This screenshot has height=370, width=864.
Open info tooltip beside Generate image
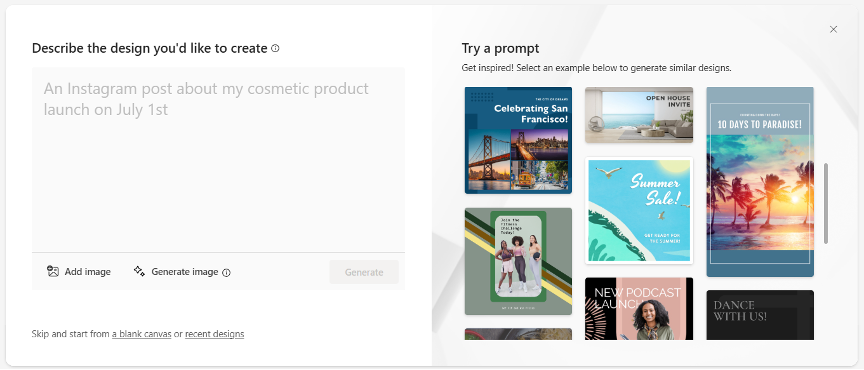coord(226,272)
